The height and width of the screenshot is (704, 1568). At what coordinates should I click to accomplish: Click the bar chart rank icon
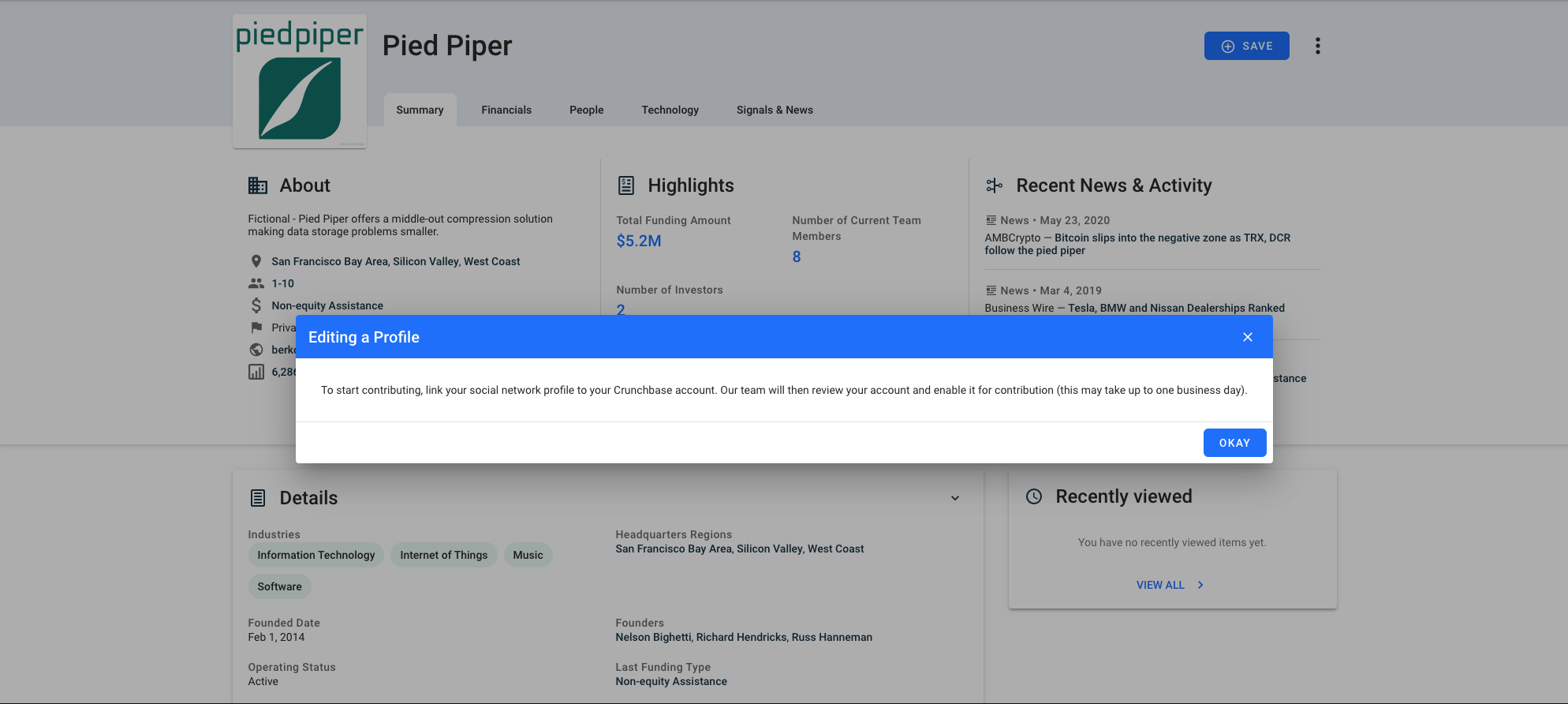(x=256, y=372)
